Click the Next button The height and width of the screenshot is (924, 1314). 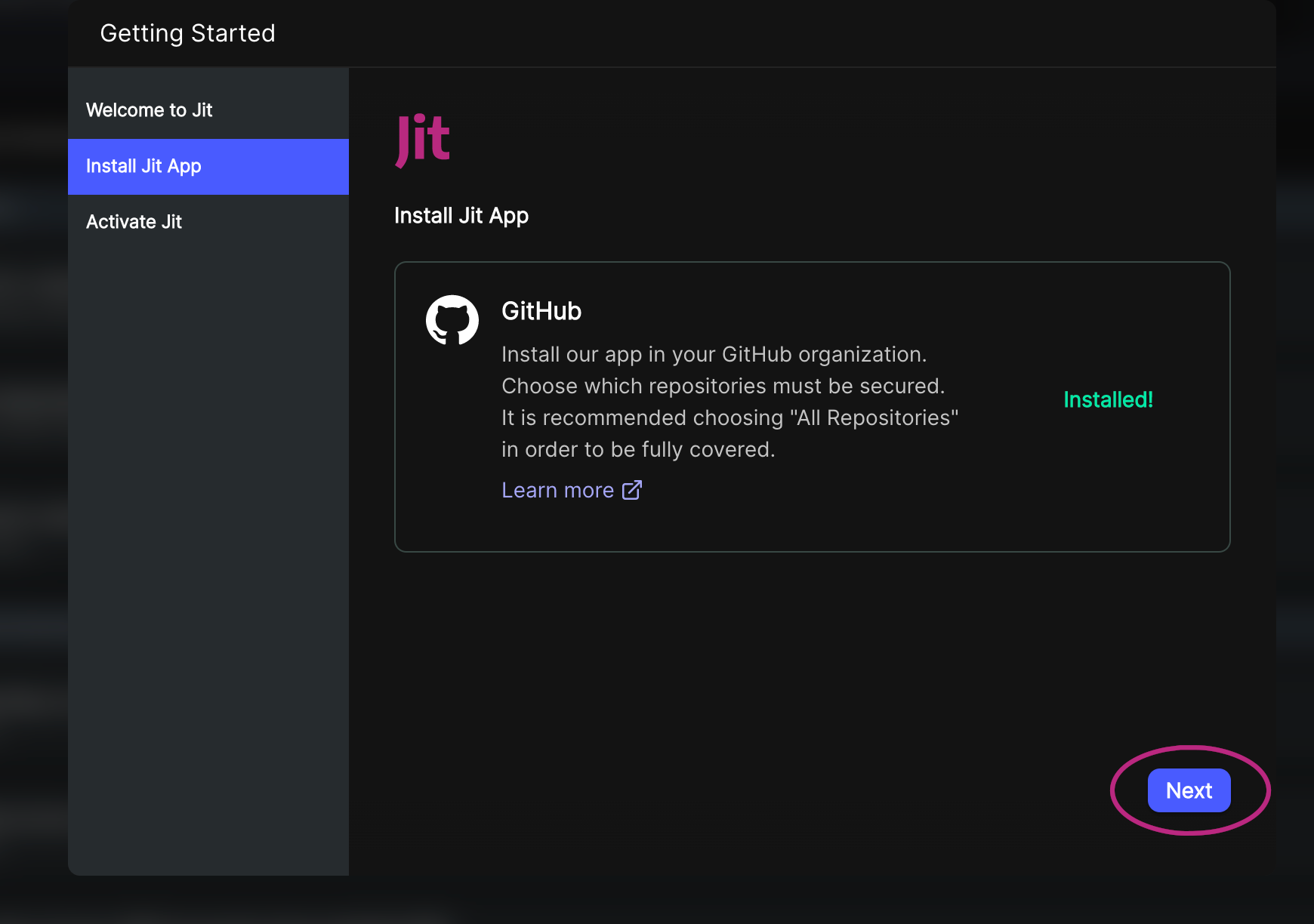point(1189,790)
